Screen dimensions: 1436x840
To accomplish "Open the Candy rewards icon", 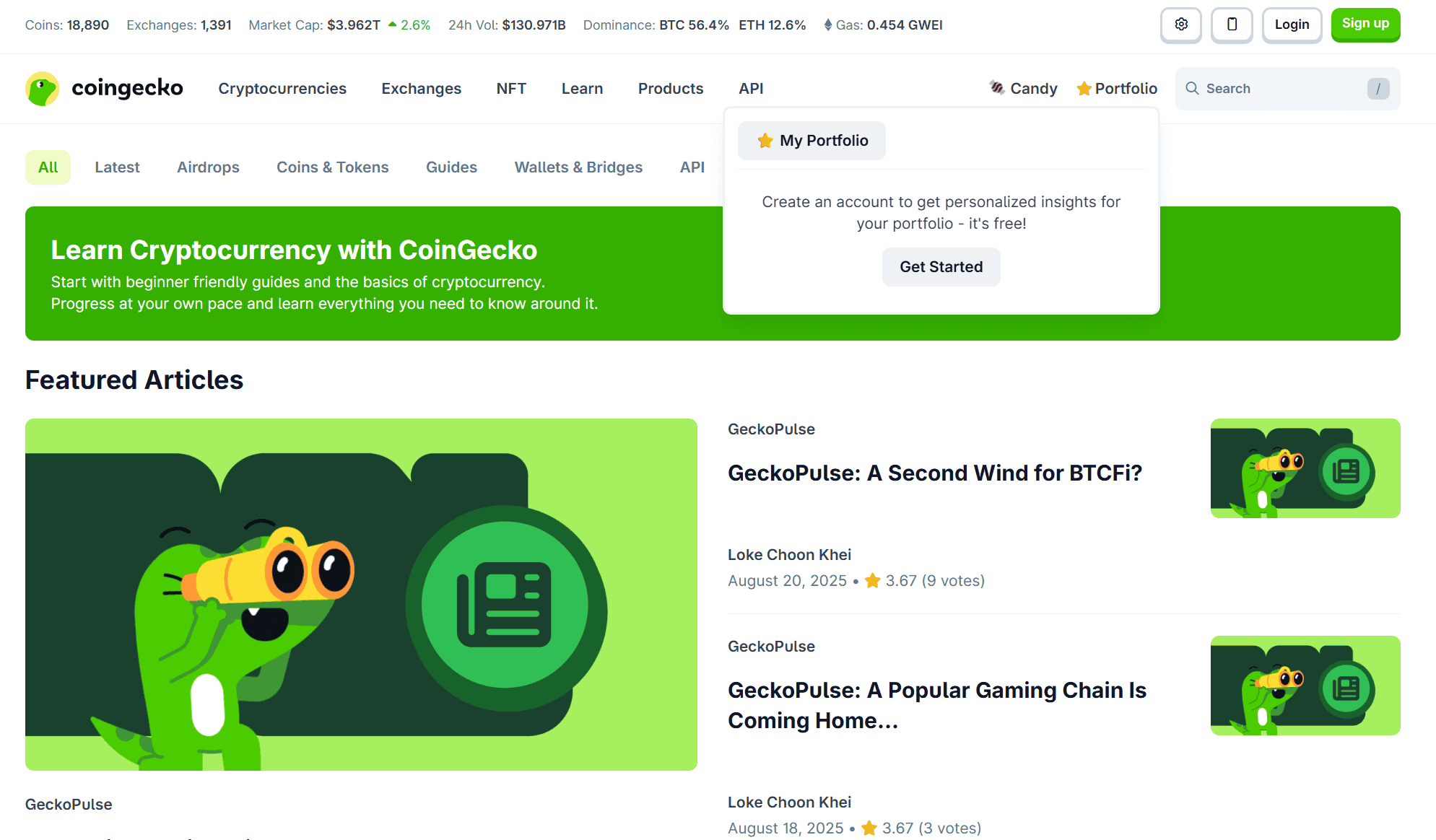I will point(997,88).
